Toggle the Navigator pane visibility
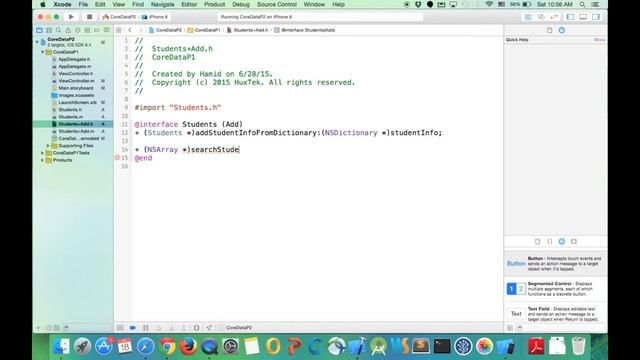The height and width of the screenshot is (360, 640). point(571,17)
